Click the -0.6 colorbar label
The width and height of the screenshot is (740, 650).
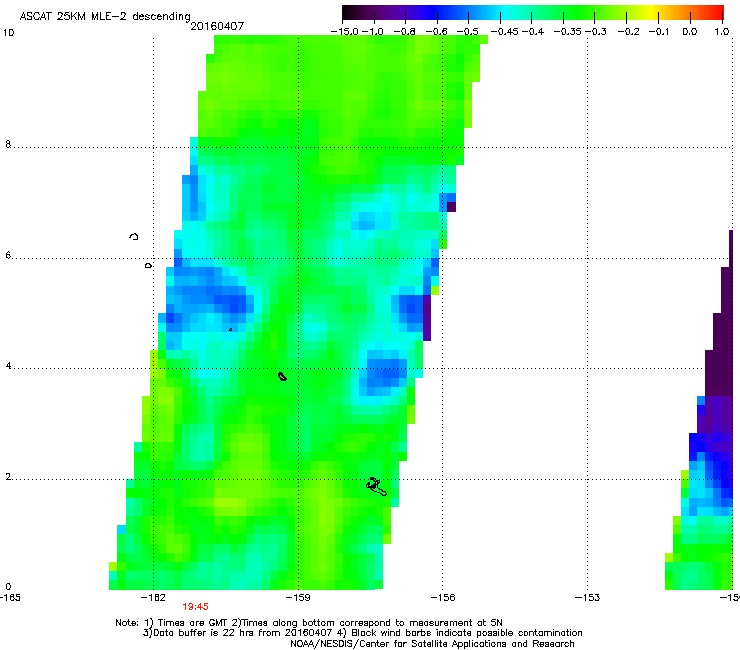click(x=437, y=32)
